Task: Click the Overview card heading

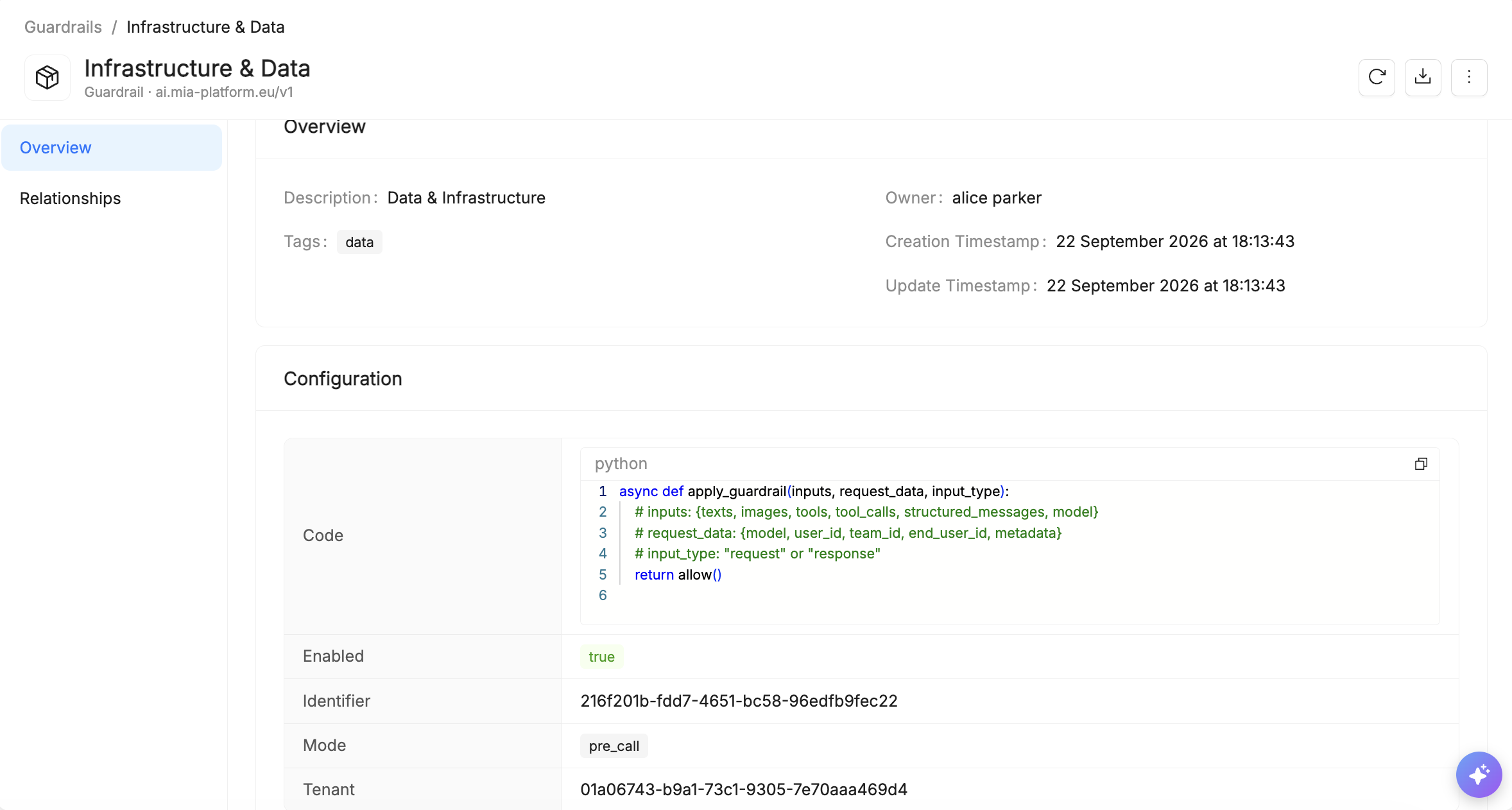Action: point(325,126)
